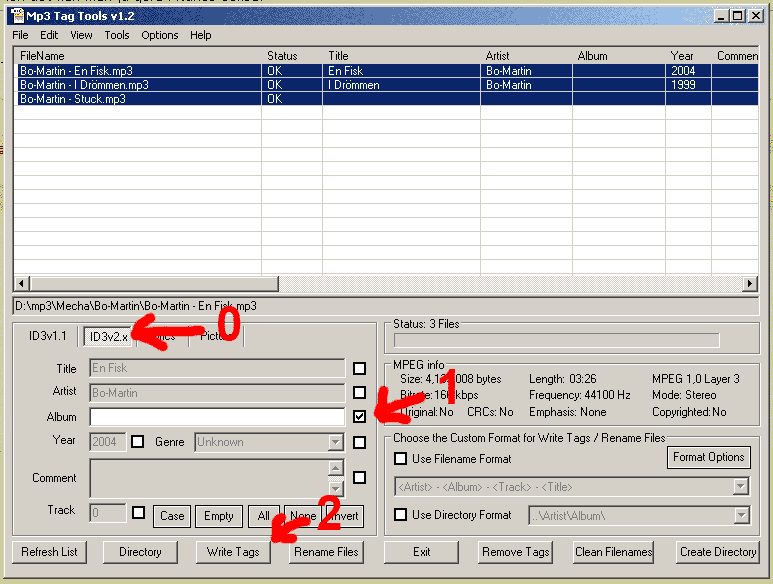
Task: Click Comment box scroll down arrow
Action: point(335,488)
